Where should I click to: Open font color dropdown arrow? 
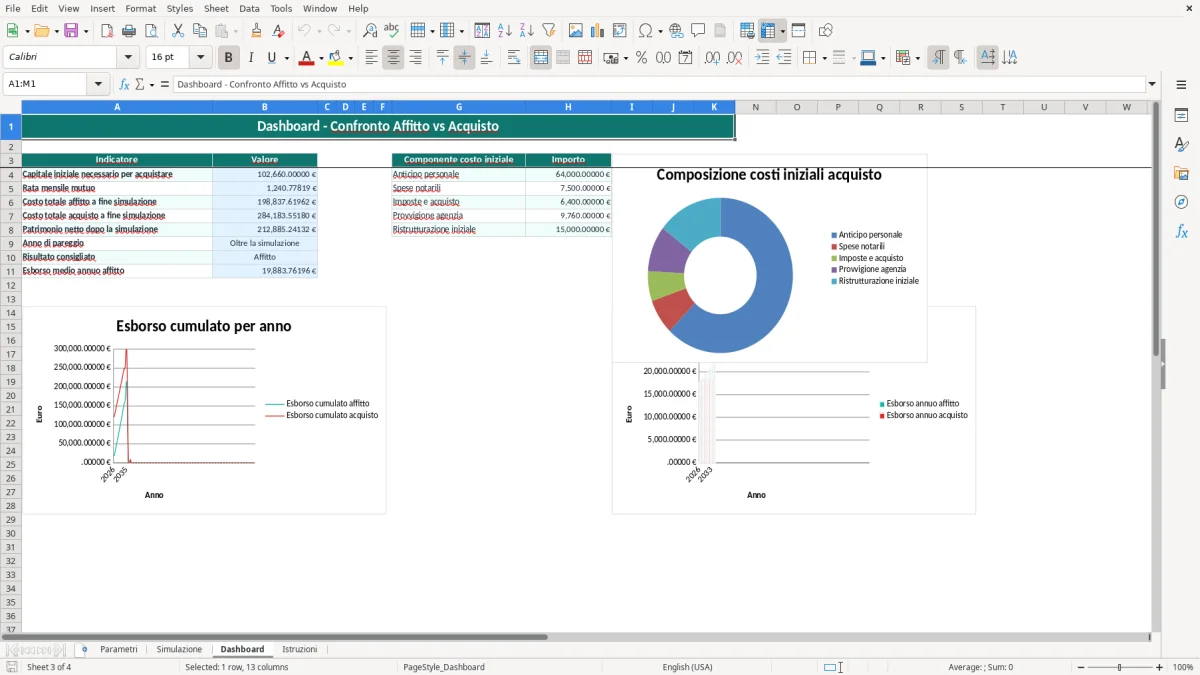coord(321,58)
